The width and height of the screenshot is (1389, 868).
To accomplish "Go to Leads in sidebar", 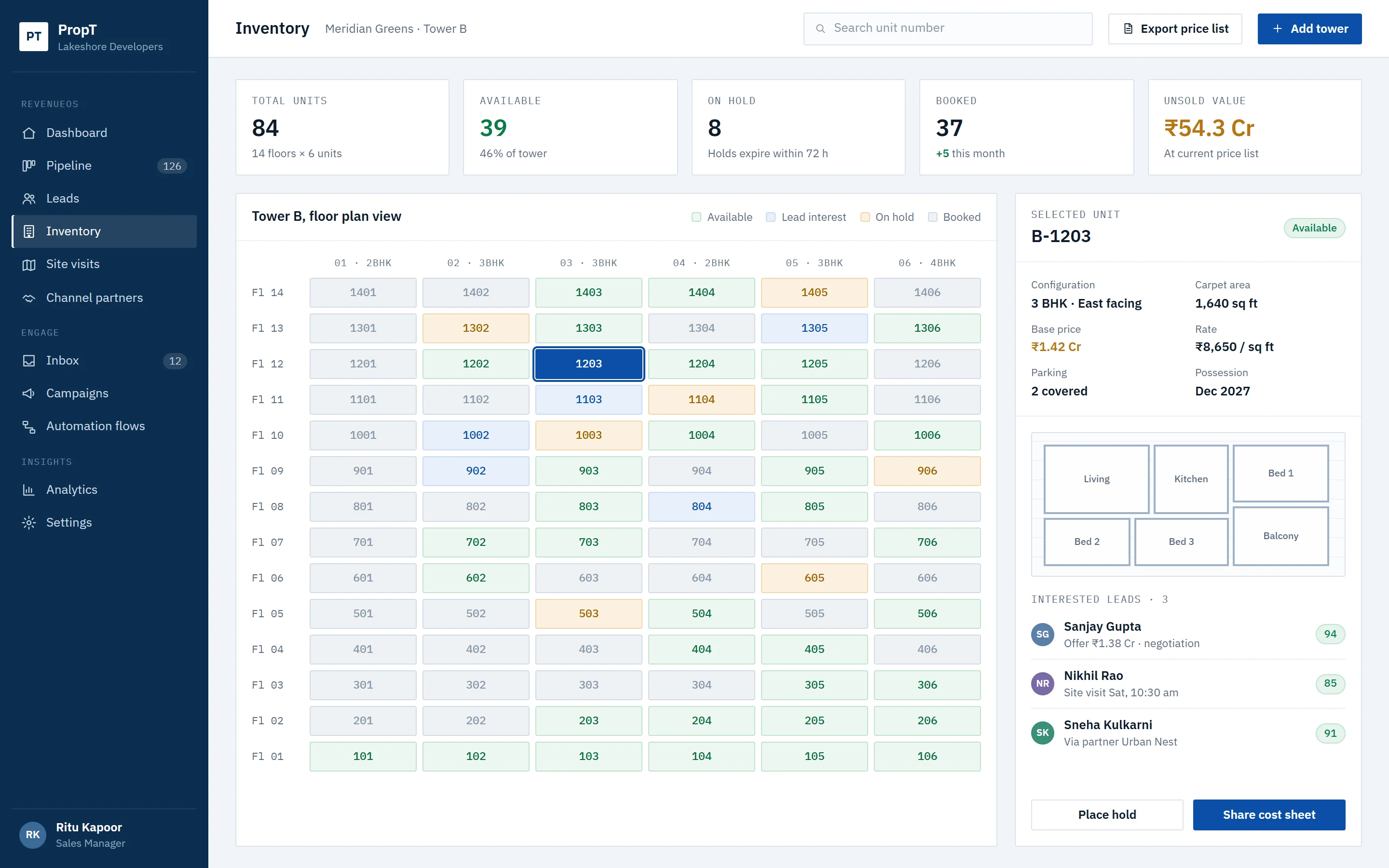I will 105,199.
